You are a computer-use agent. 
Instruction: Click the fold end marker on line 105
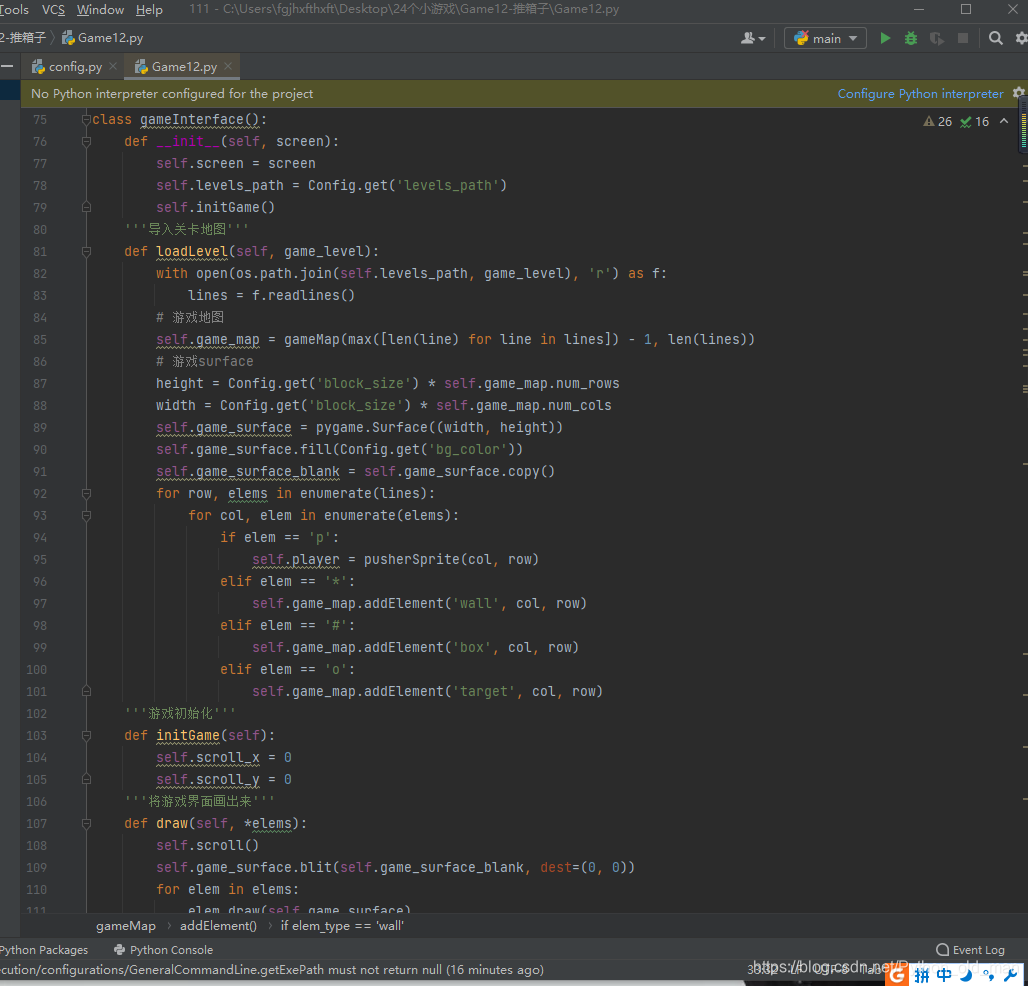click(x=86, y=779)
